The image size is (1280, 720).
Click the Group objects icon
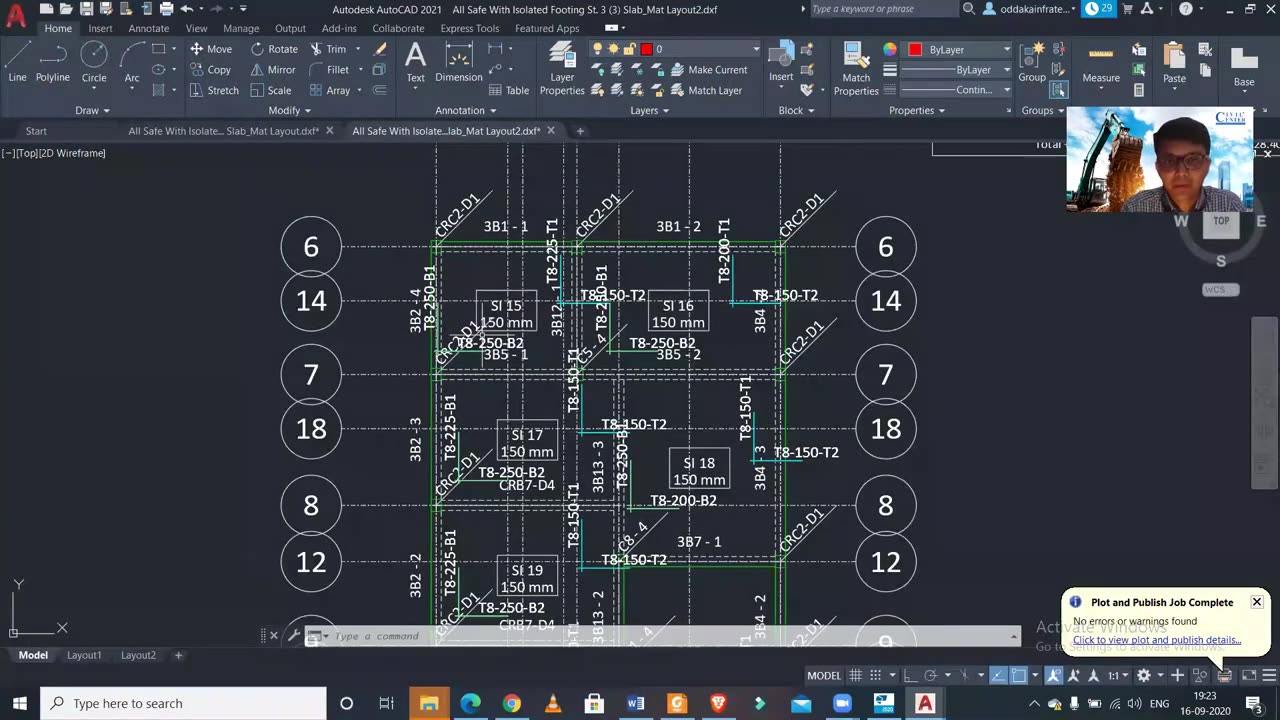[1032, 62]
